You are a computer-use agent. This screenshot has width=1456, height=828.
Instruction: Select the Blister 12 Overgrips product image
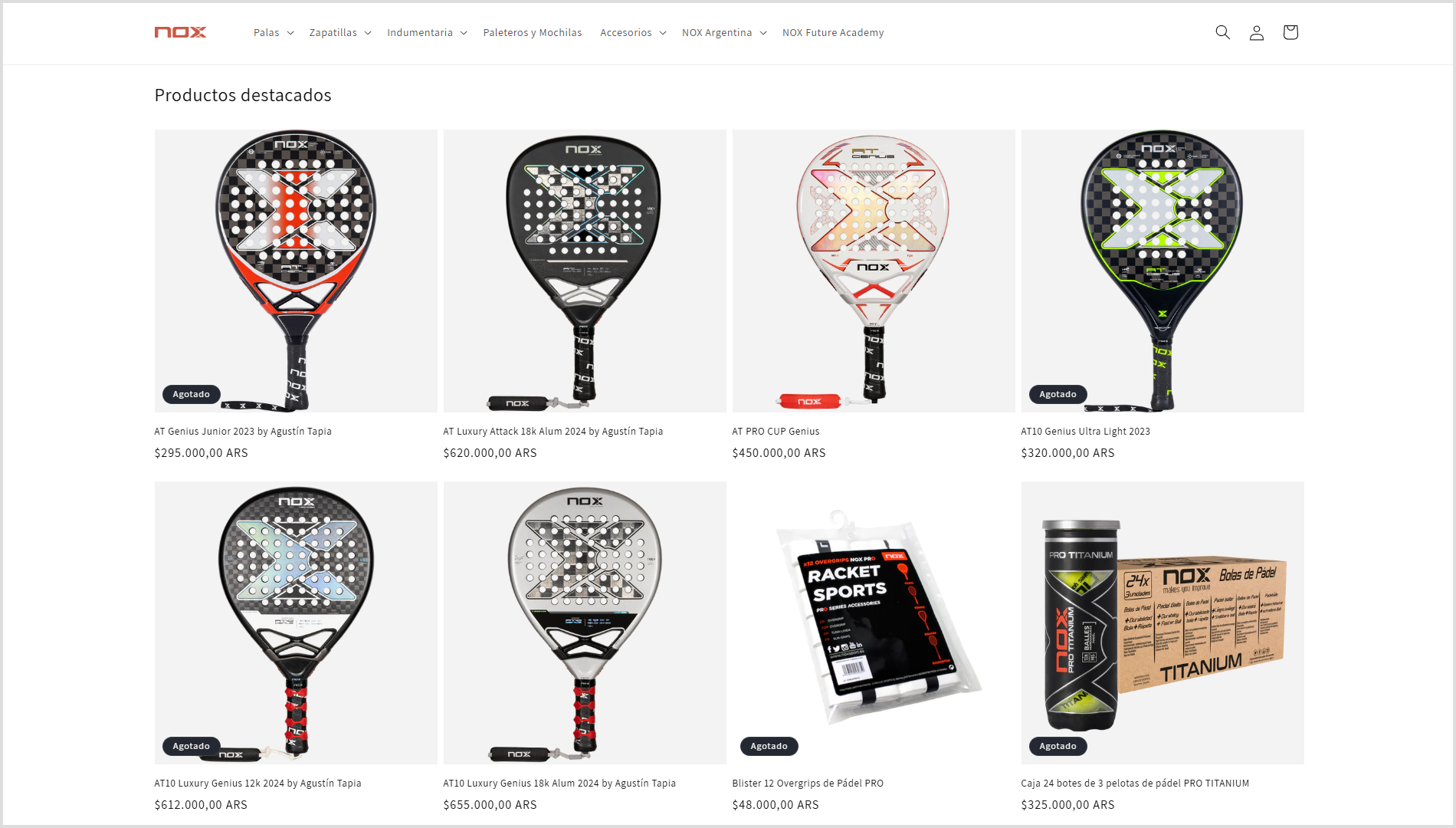874,623
